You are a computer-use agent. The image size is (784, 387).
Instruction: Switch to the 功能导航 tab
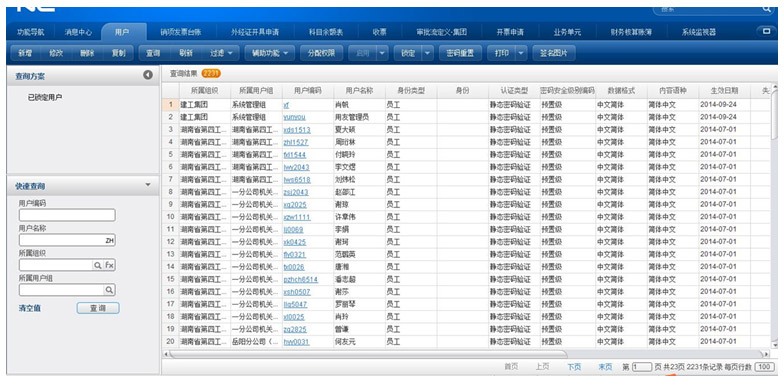click(x=31, y=32)
